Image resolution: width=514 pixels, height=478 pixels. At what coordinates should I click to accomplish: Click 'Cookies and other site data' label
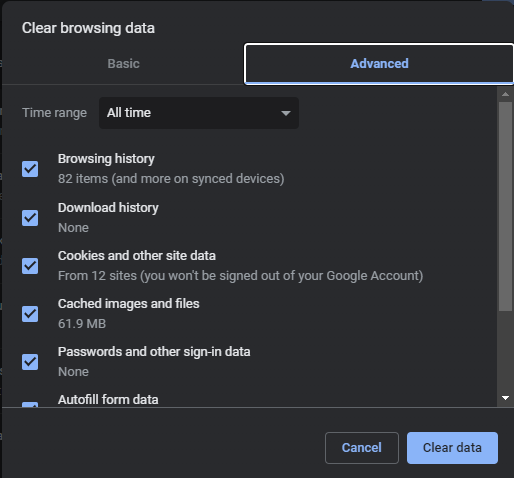pos(137,256)
